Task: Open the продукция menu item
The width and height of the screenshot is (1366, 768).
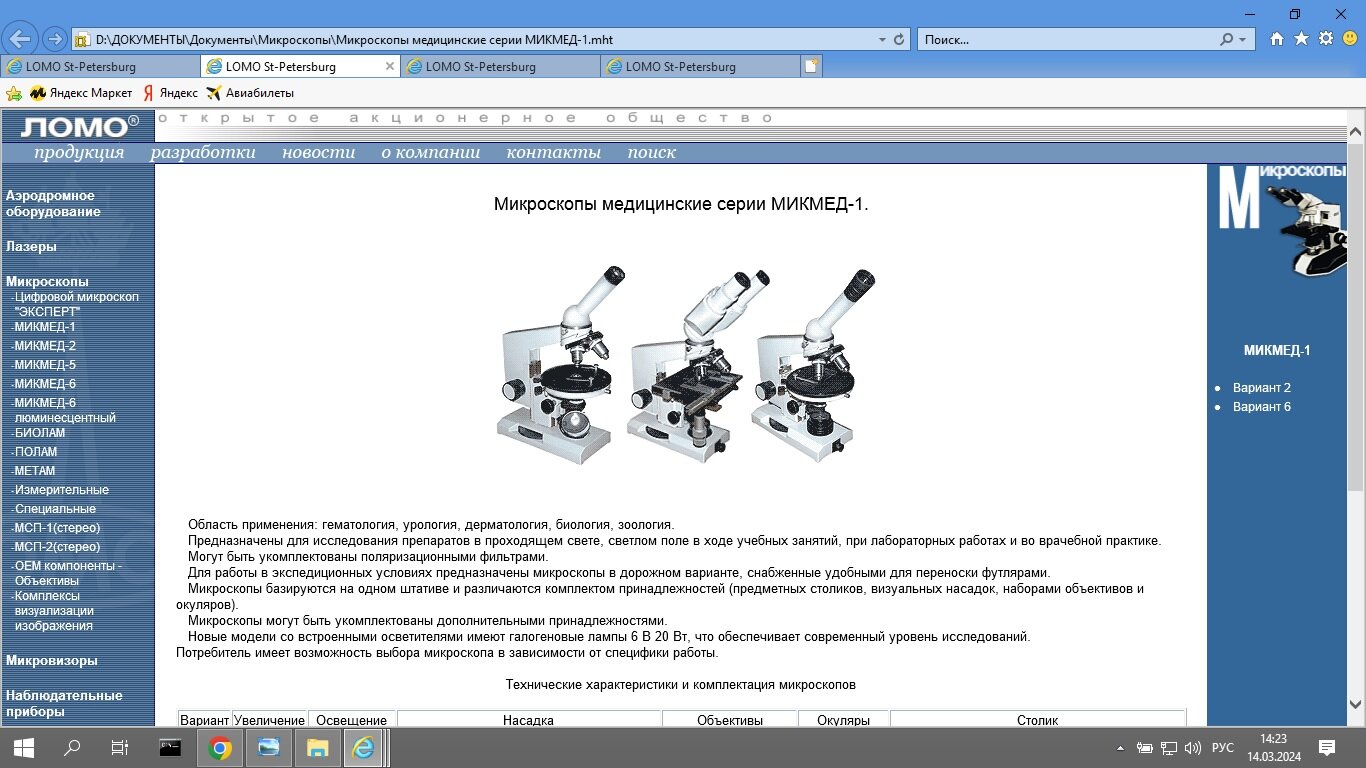Action: [x=79, y=153]
